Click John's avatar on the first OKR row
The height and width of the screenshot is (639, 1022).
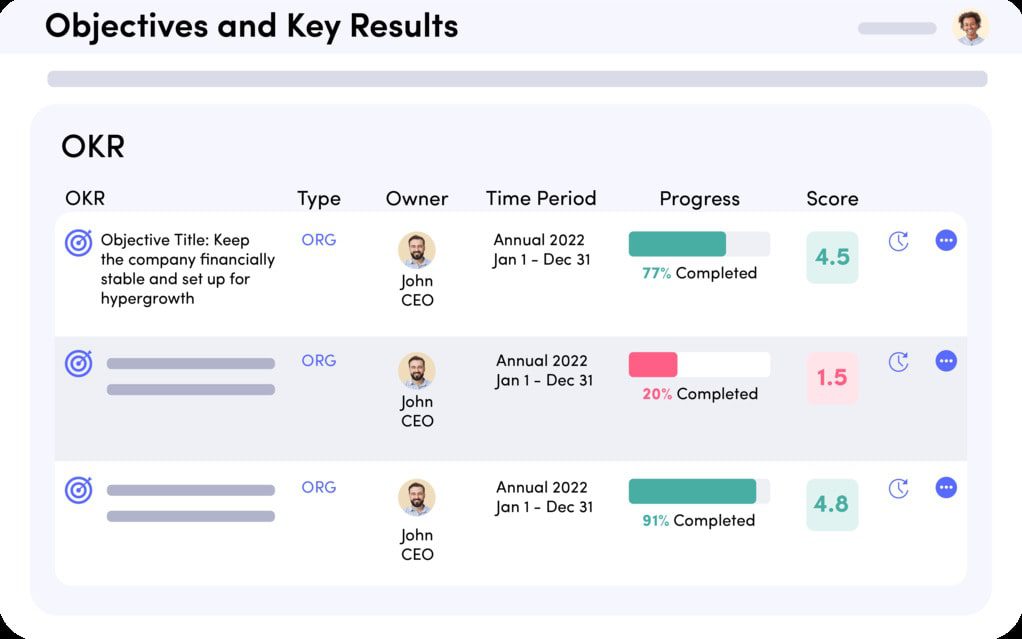417,250
